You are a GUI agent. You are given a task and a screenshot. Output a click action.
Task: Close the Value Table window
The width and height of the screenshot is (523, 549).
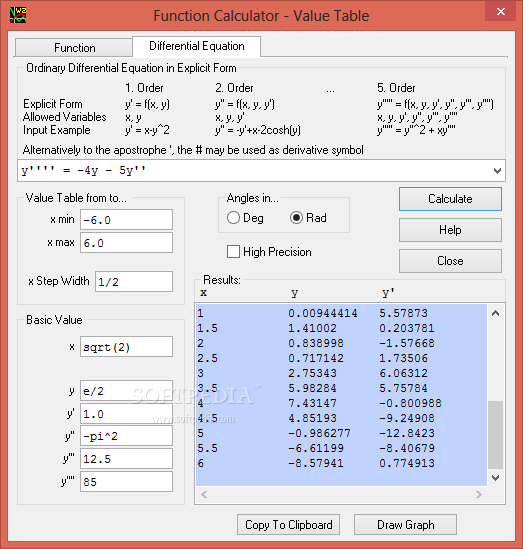pyautogui.click(x=501, y=12)
